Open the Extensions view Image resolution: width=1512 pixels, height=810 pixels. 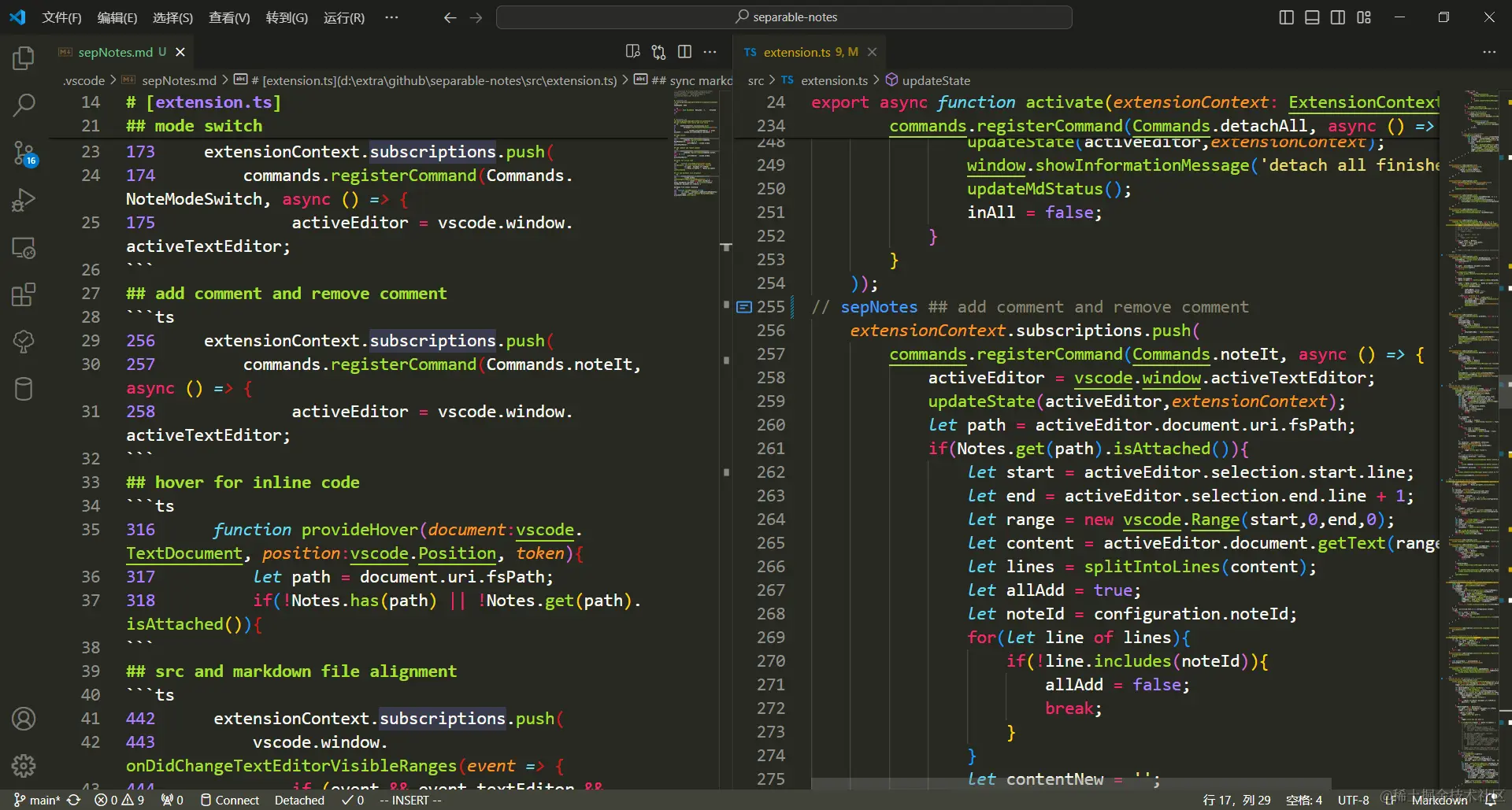click(x=24, y=294)
